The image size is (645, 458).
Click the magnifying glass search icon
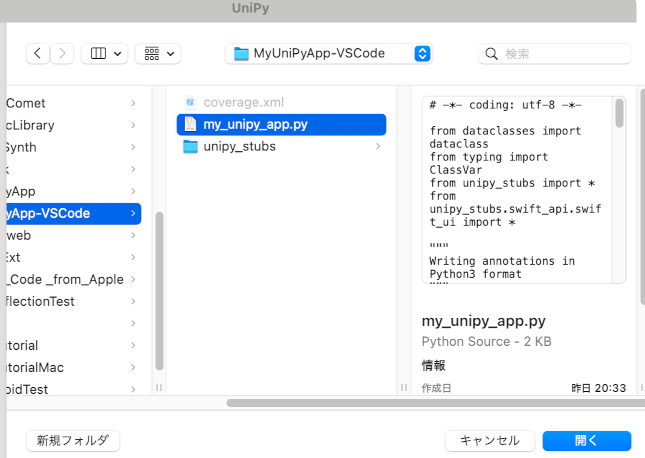[x=491, y=53]
